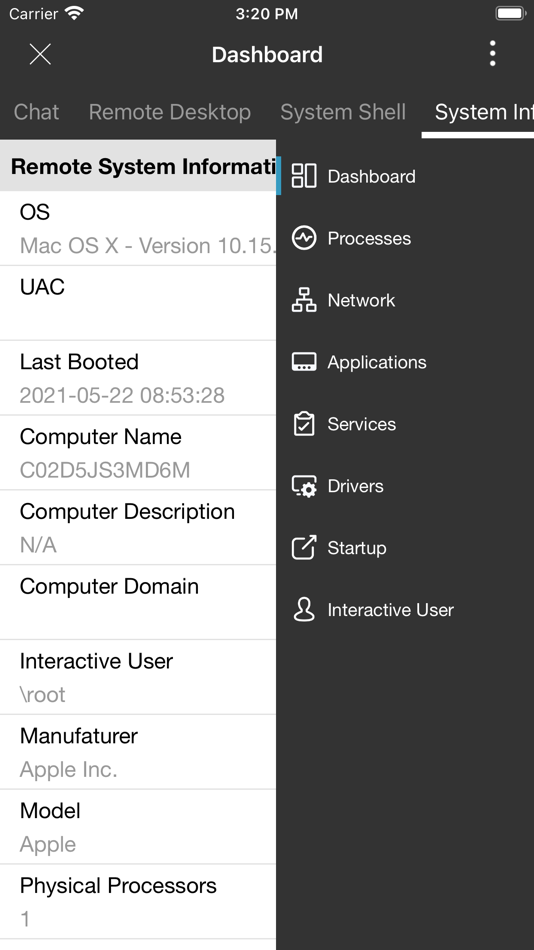Select the Interactive User person icon

(304, 610)
